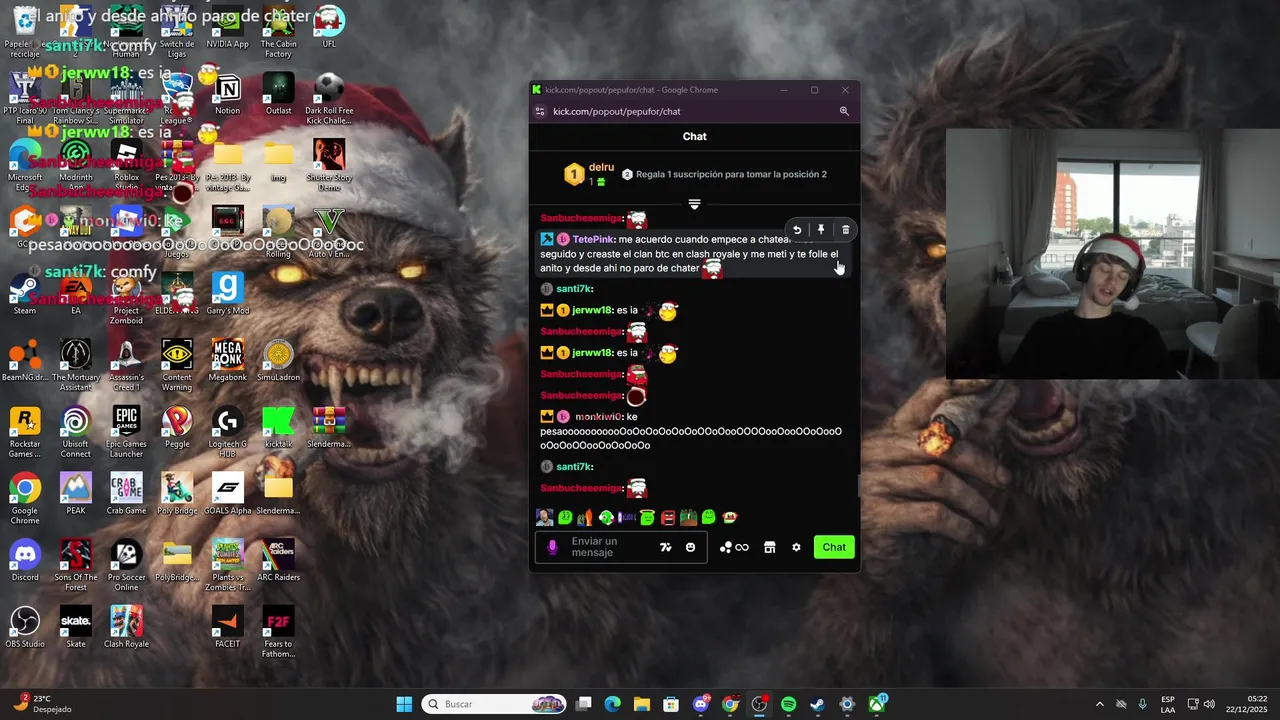Select the streamer face quick emote

544,517
